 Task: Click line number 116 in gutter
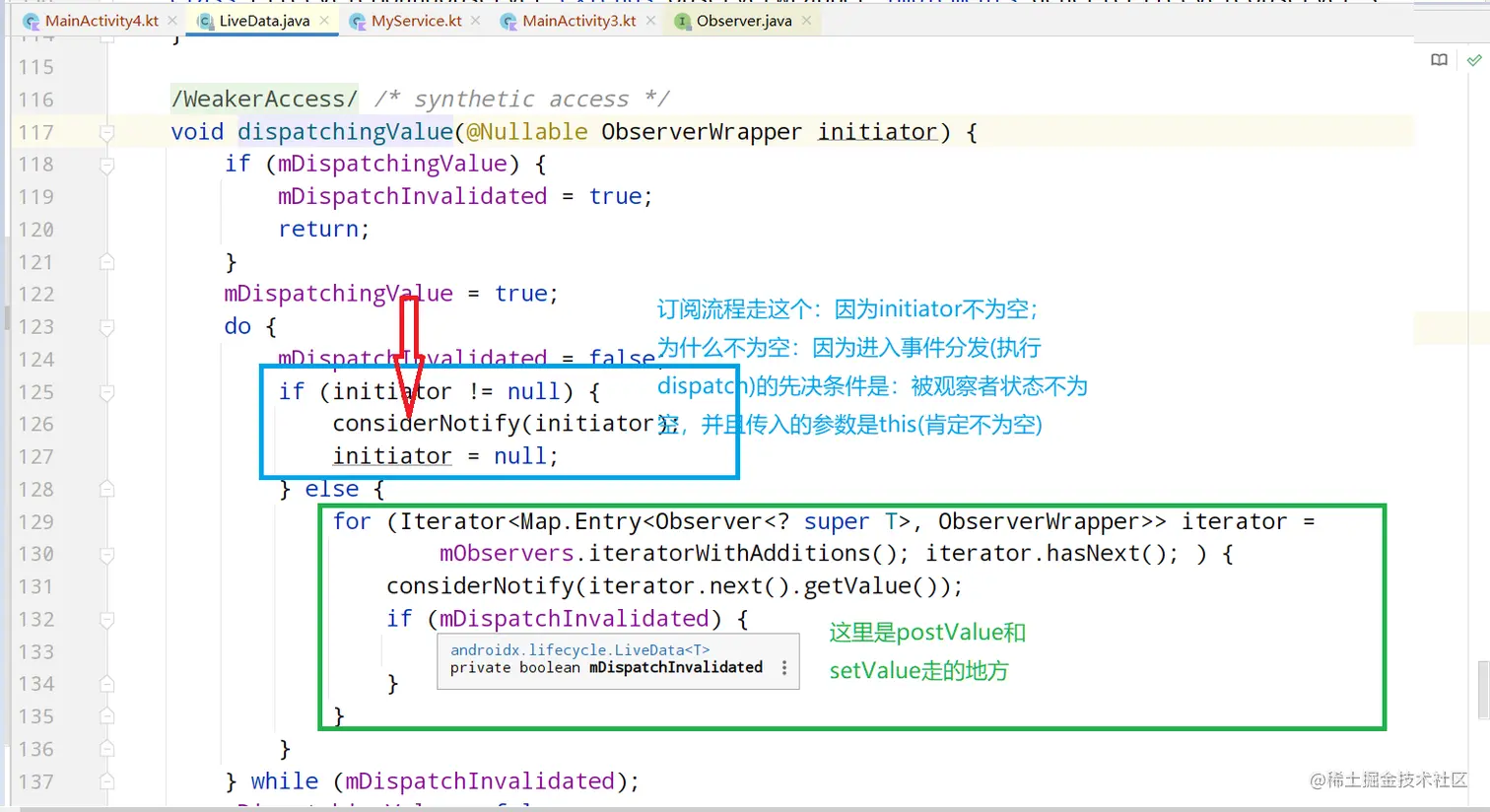(x=35, y=100)
